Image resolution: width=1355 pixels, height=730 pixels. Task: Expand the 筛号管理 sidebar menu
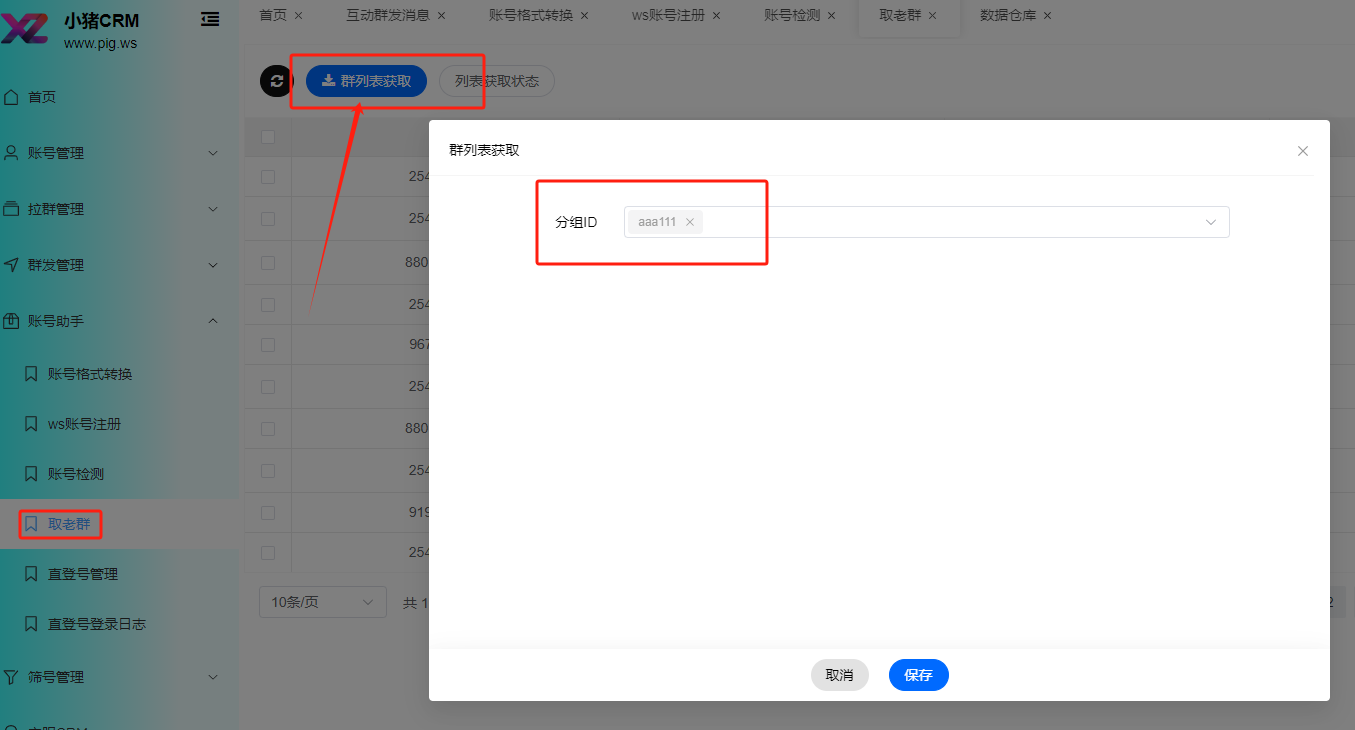pyautogui.click(x=213, y=677)
